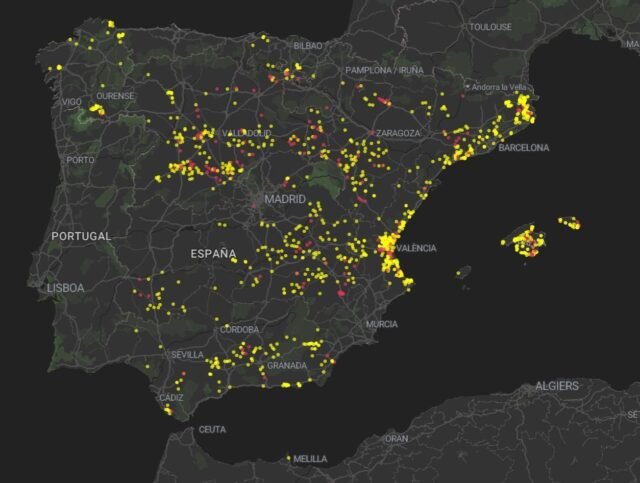Select the ALGIERS label

point(556,385)
